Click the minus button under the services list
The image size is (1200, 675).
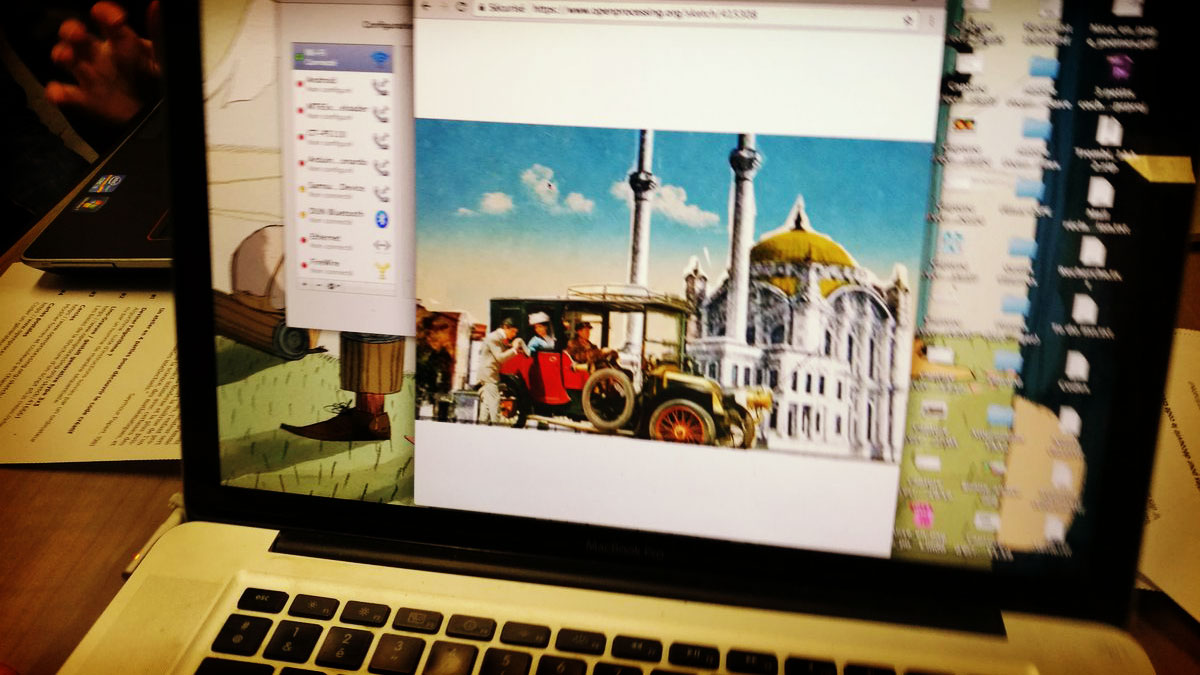click(318, 285)
